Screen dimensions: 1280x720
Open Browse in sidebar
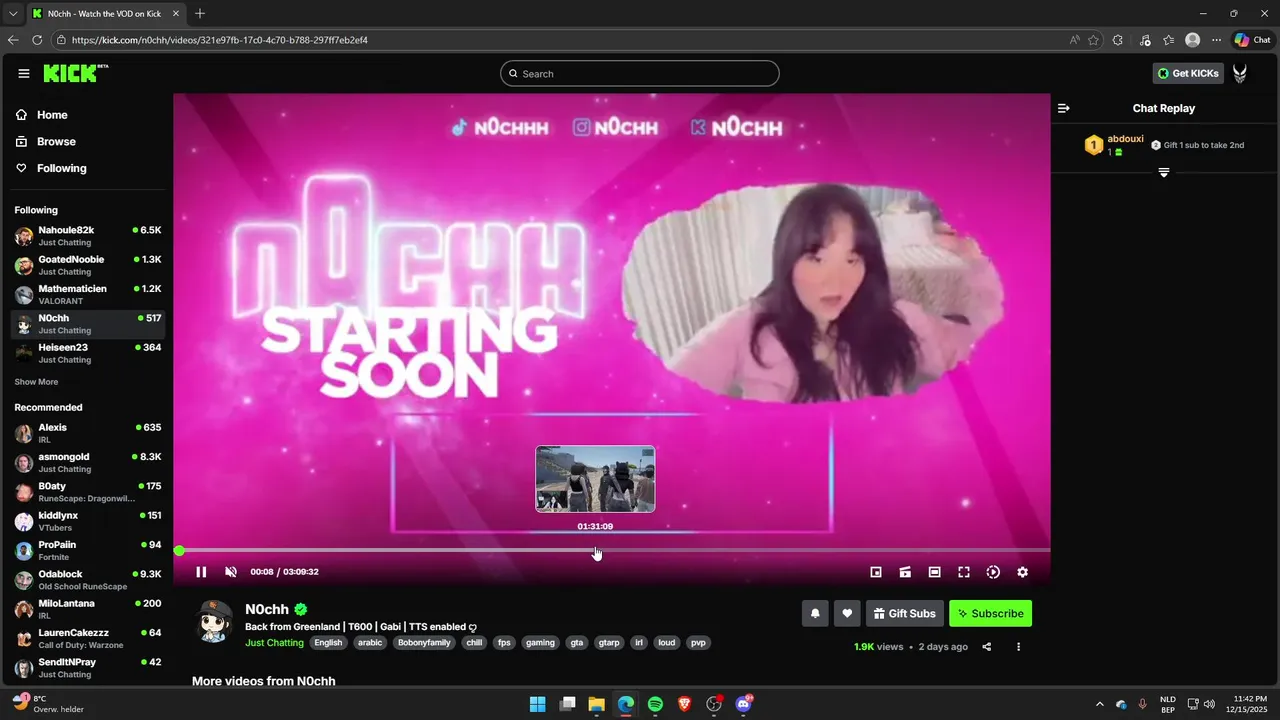point(46,142)
